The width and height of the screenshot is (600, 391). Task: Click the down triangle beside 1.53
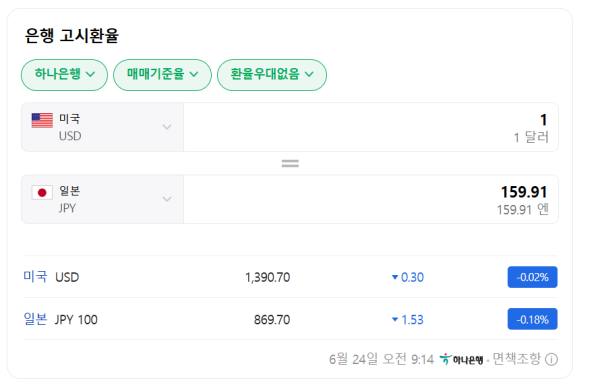point(395,319)
